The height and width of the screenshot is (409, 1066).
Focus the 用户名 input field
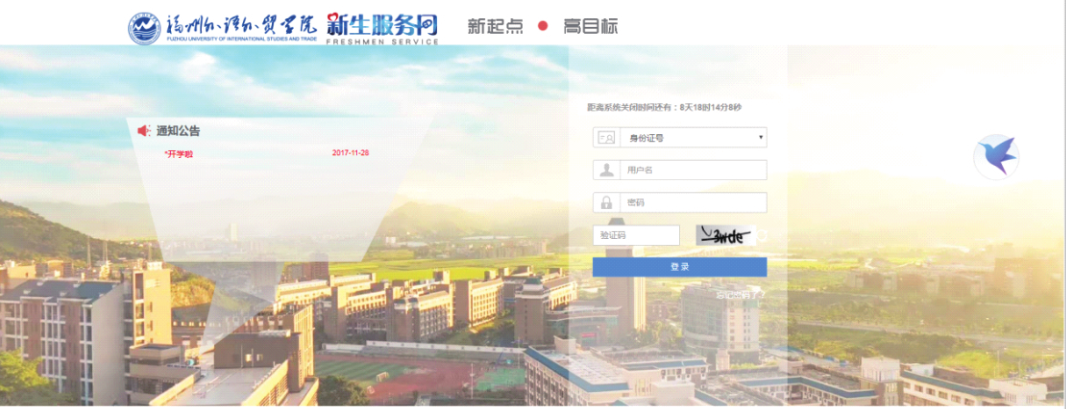[693, 170]
